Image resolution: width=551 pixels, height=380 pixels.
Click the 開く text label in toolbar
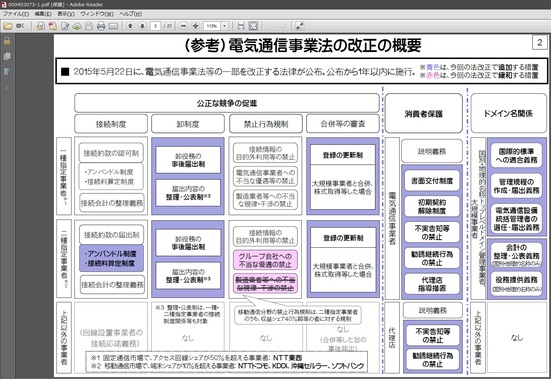point(20,26)
